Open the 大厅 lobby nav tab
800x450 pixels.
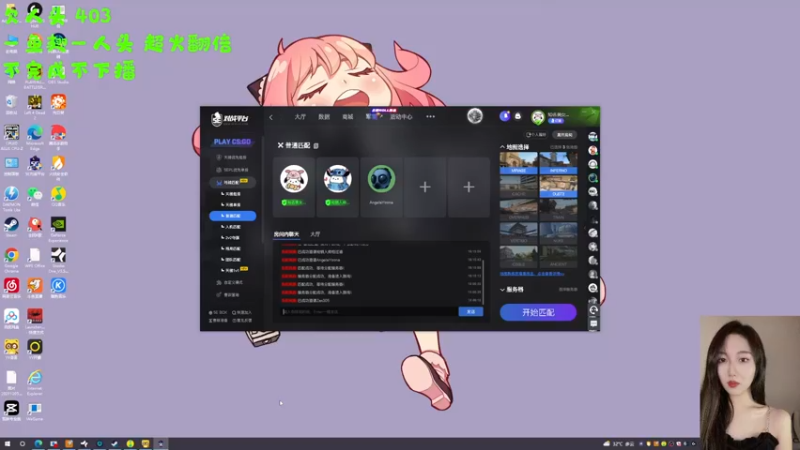300,117
